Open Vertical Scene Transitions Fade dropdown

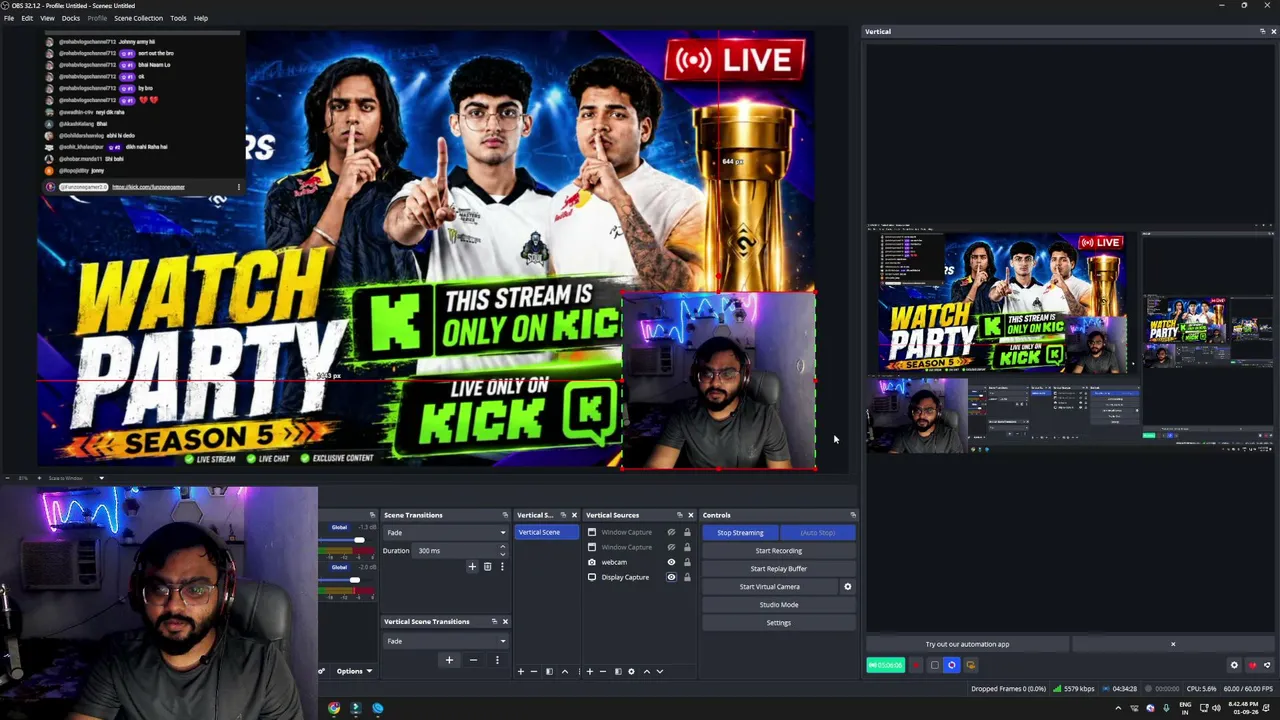tap(446, 641)
